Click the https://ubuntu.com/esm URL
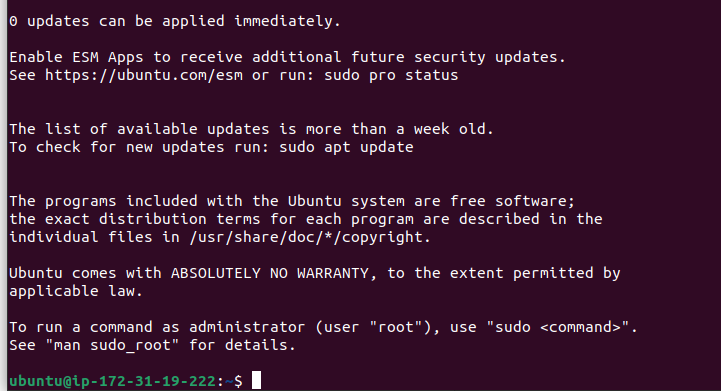Viewport: 721px width, 391px height. [x=143, y=75]
